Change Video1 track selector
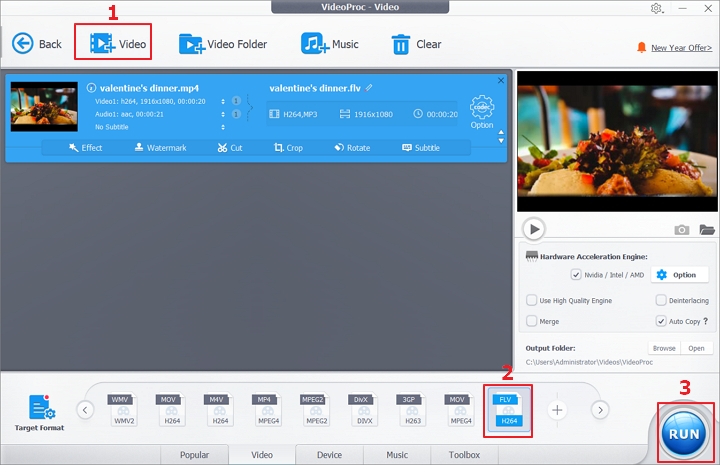 pyautogui.click(x=223, y=101)
